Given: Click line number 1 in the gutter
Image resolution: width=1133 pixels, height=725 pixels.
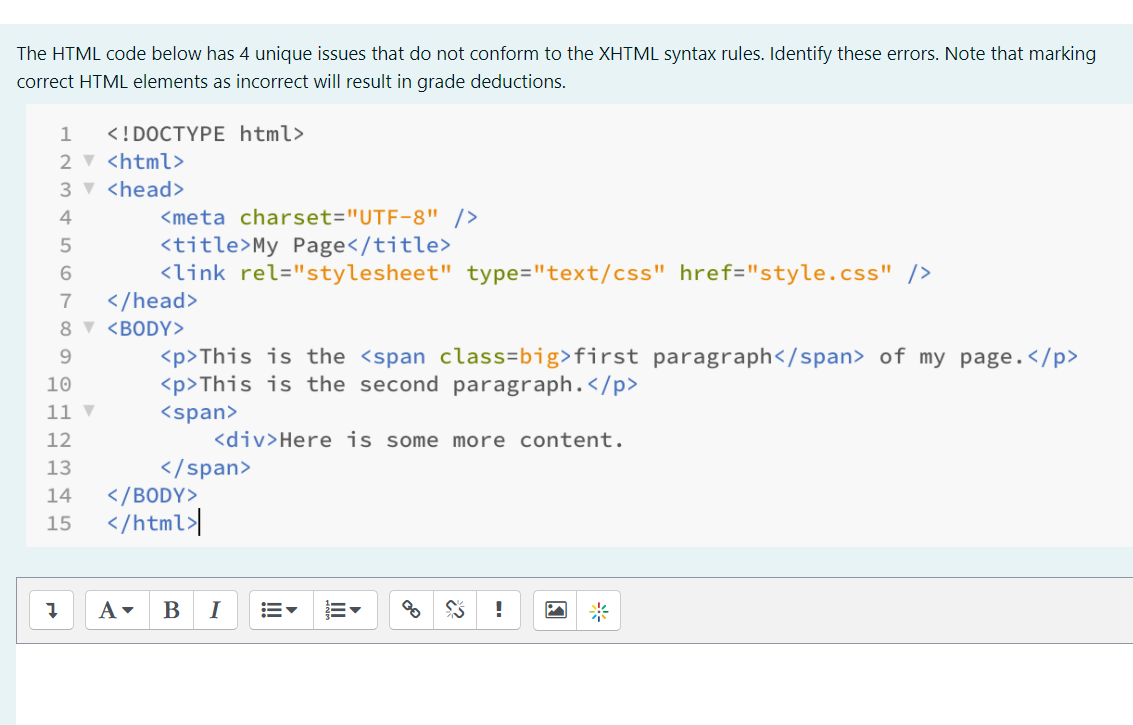Looking at the screenshot, I should (66, 134).
